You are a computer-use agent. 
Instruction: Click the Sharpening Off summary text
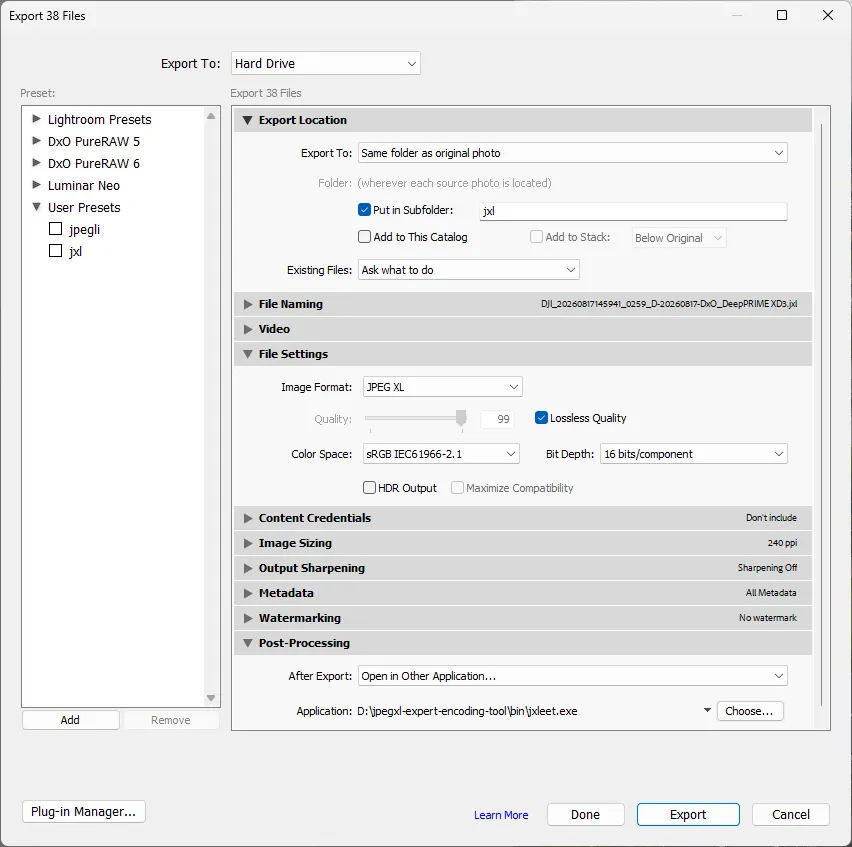tap(767, 568)
